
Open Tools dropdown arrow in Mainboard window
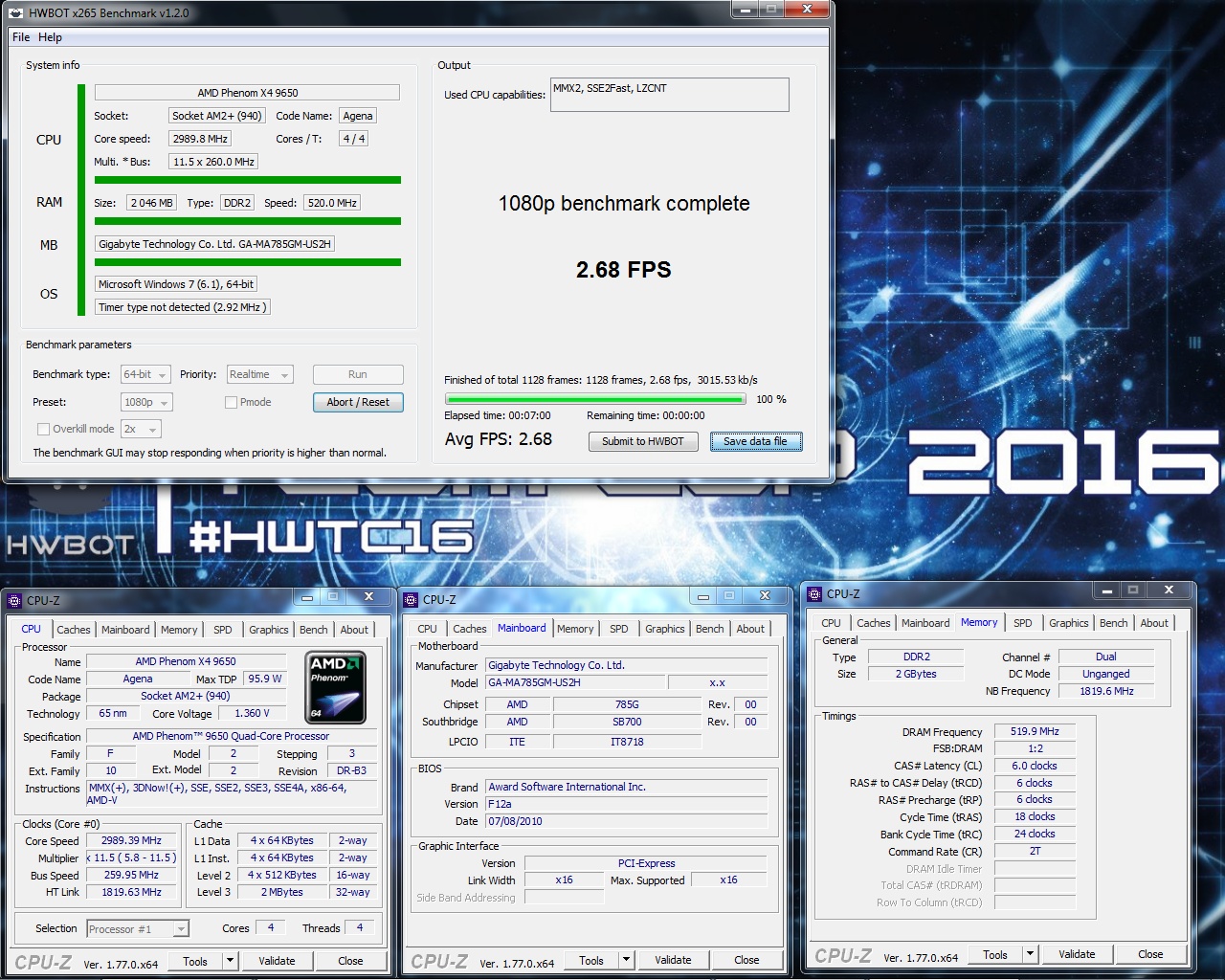[626, 960]
